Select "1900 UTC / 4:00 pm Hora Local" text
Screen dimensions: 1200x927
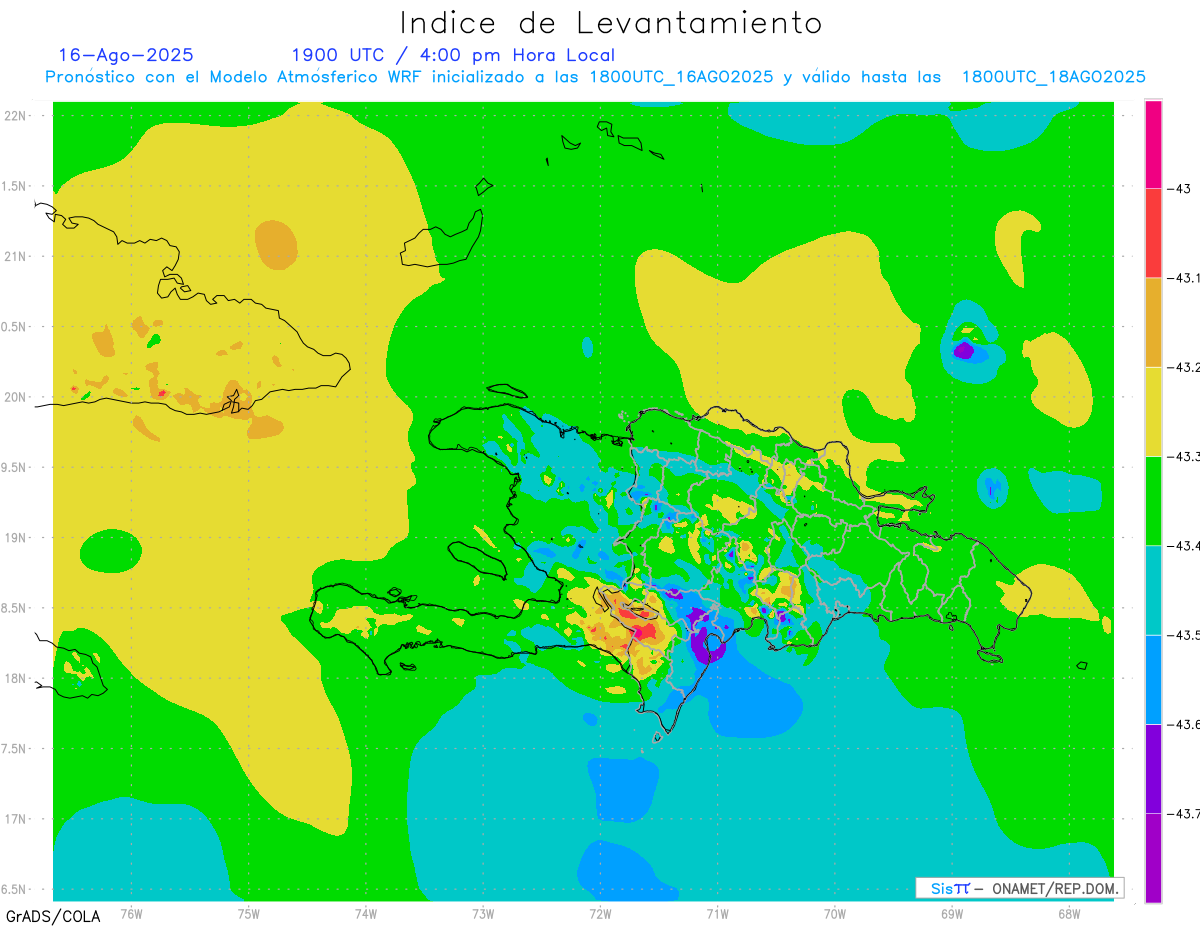click(453, 55)
